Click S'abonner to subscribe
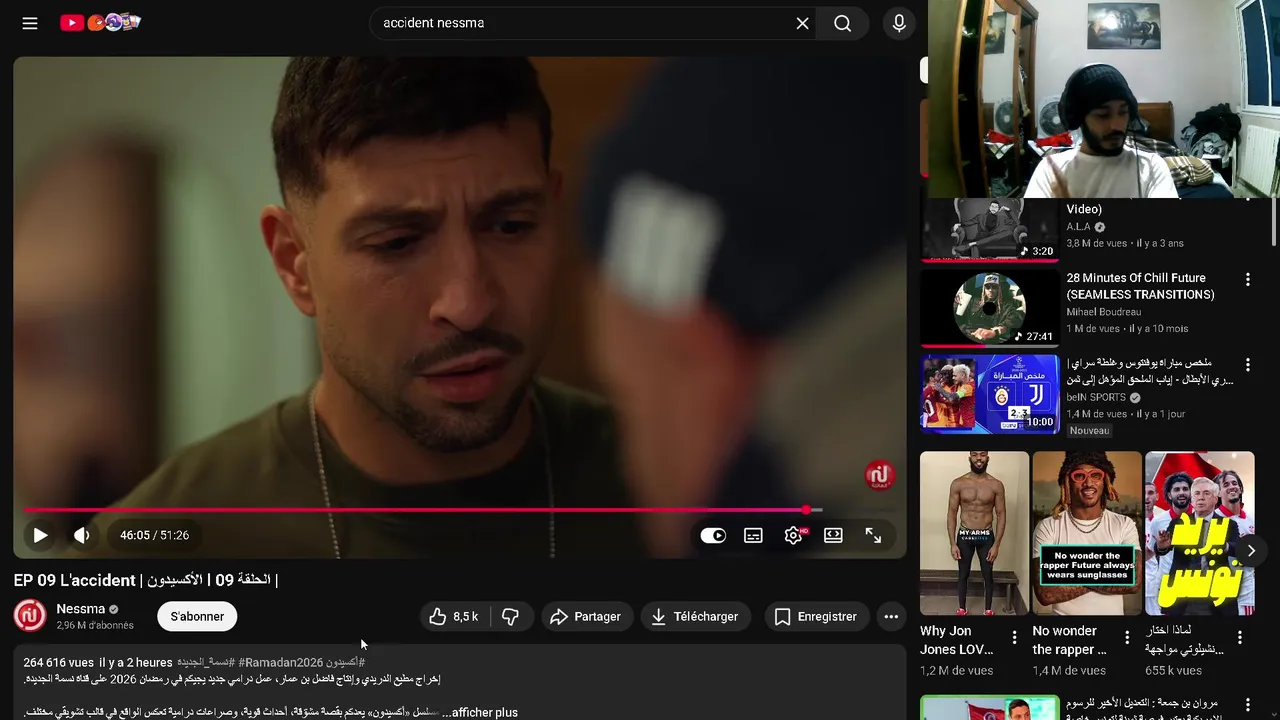 (x=197, y=616)
